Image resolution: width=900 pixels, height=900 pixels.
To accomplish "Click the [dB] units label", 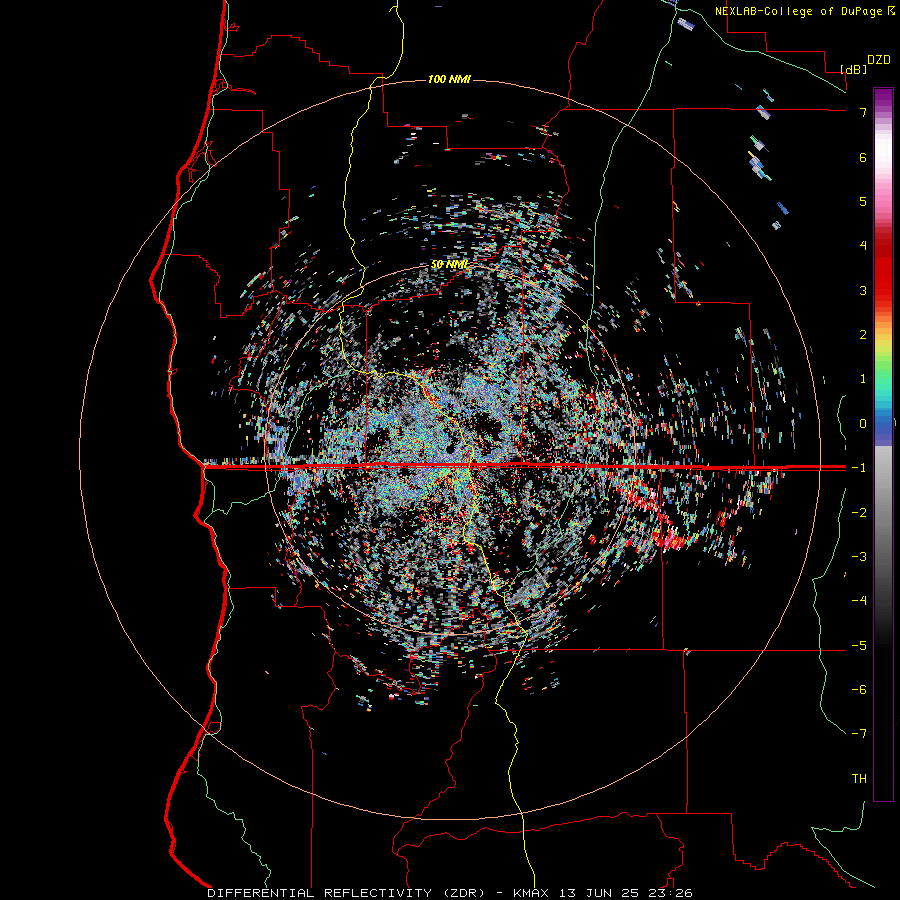I will 854,69.
